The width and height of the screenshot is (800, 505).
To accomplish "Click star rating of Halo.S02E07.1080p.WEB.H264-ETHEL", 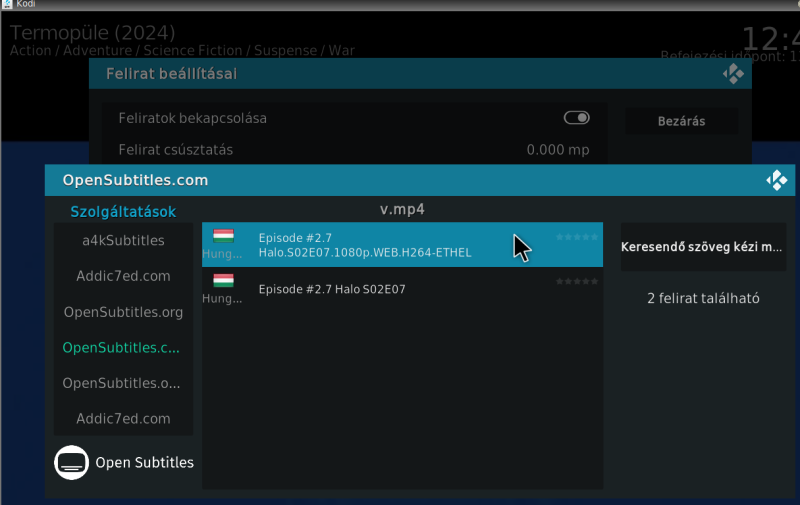I will point(577,237).
